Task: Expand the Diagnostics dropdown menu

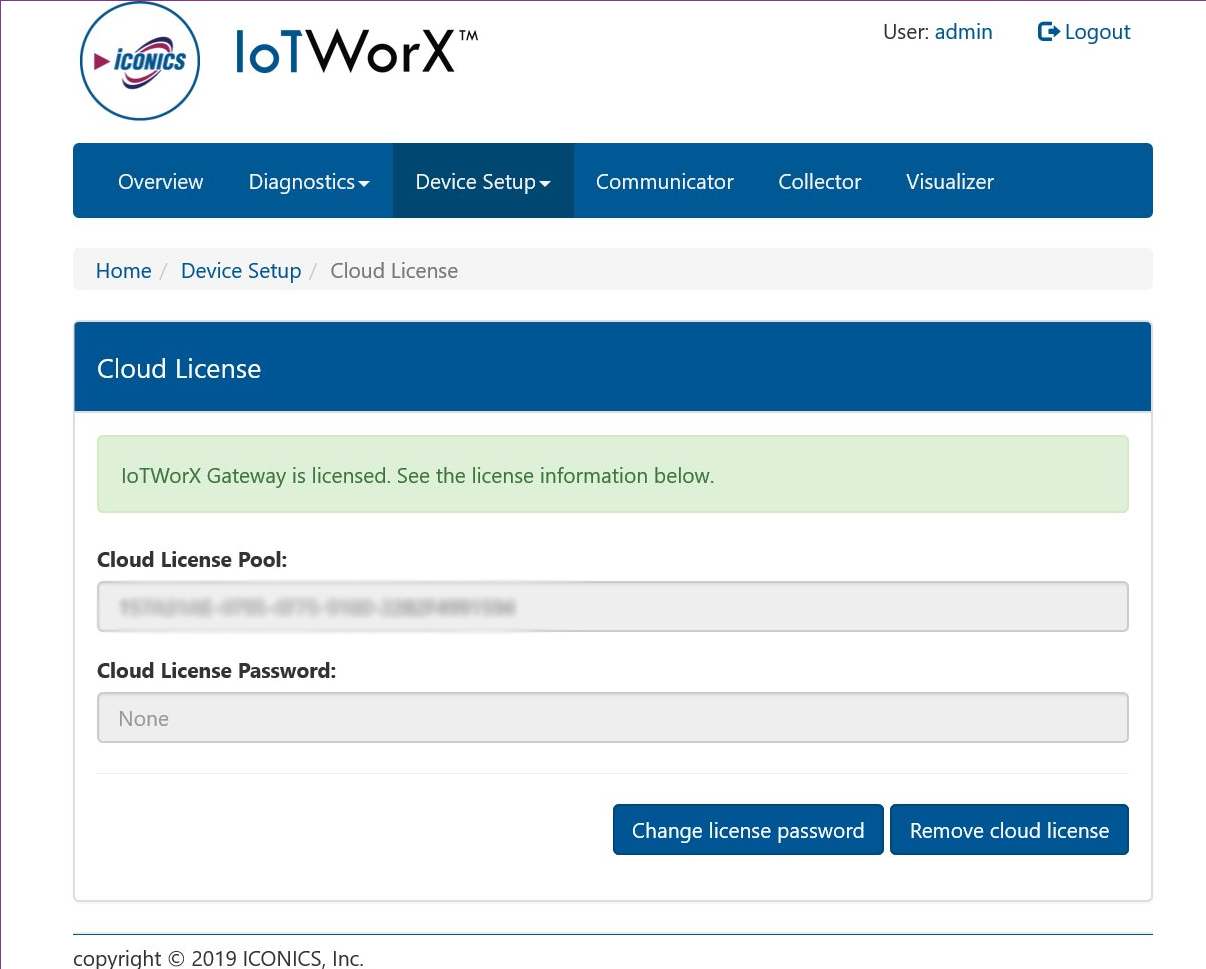Action: (309, 181)
